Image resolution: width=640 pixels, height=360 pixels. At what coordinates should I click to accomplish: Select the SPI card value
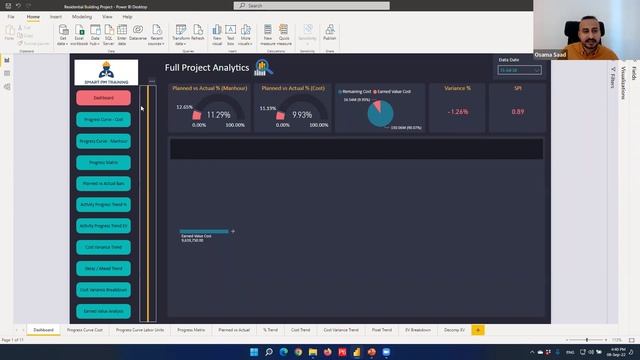click(x=518, y=112)
